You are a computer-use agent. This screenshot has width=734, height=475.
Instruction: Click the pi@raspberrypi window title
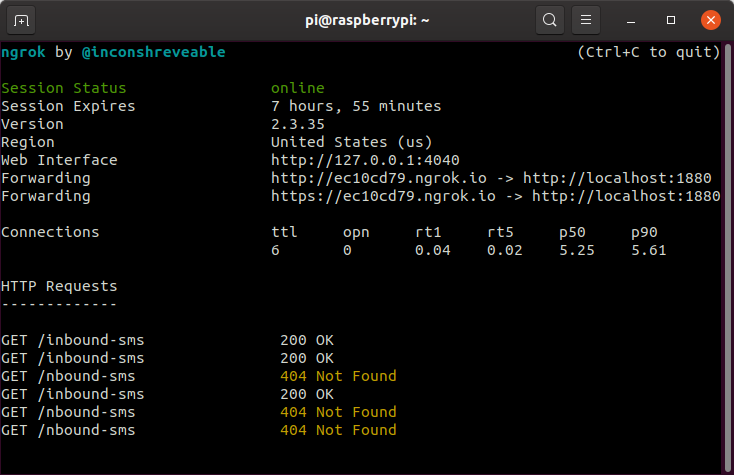pyautogui.click(x=367, y=21)
